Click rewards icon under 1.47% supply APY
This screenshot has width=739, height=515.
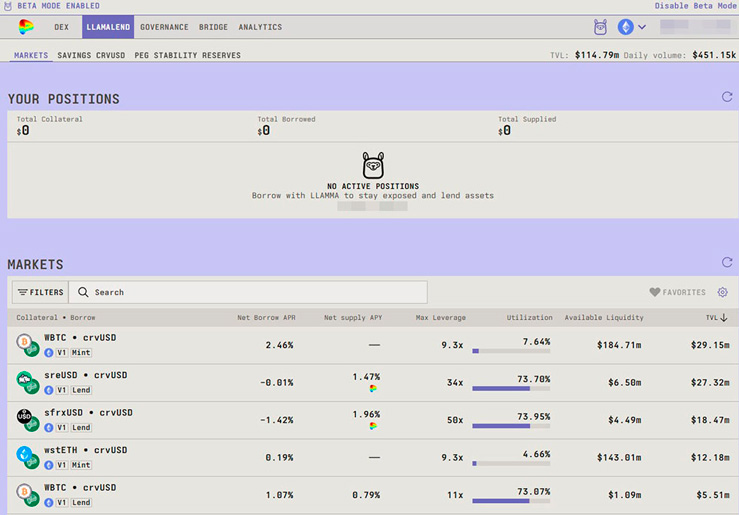click(373, 388)
